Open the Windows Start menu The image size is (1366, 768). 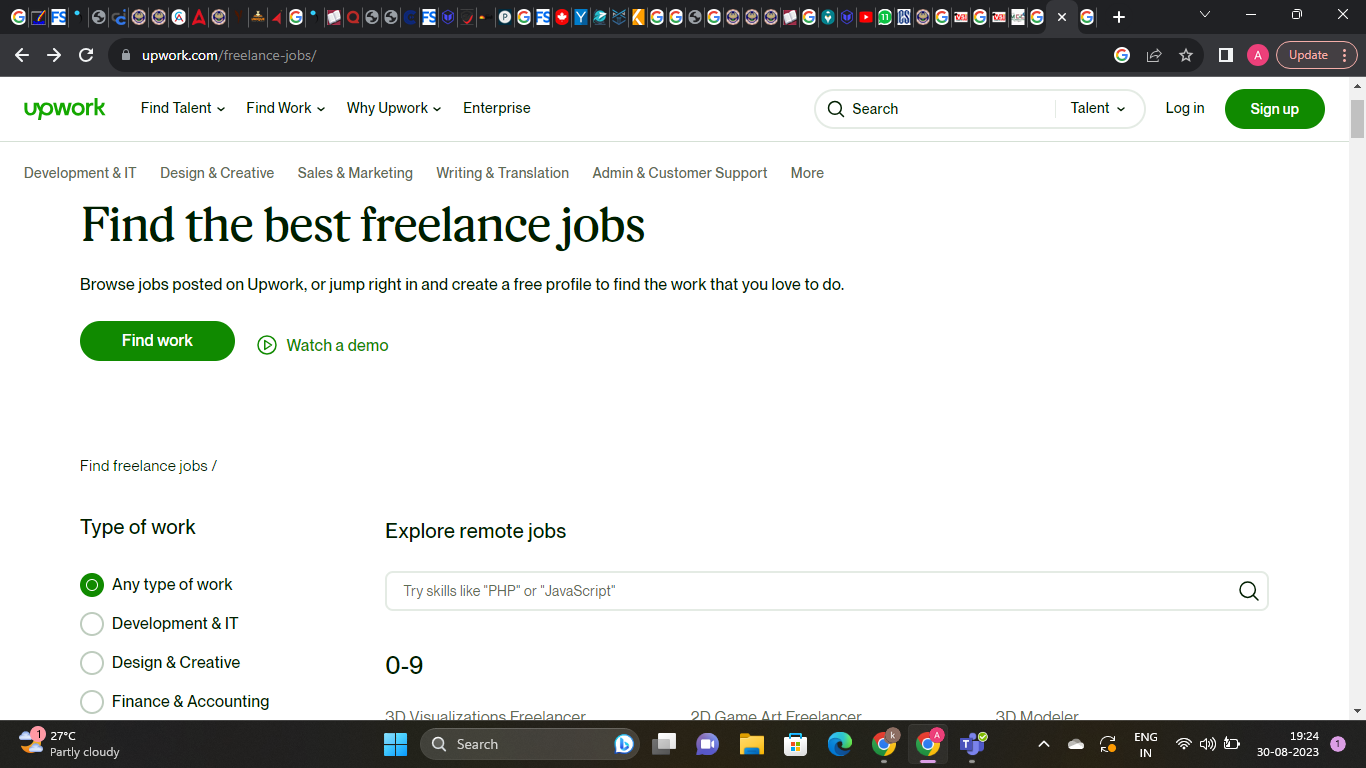tap(395, 744)
